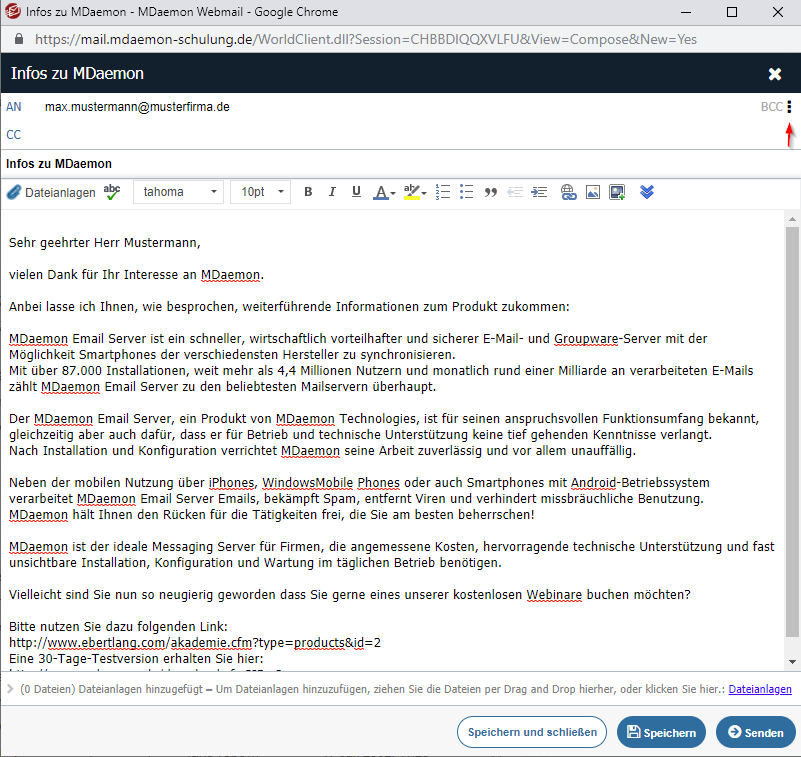Open the 10pt font size dropdown
The width and height of the screenshot is (801, 757).
(x=261, y=192)
